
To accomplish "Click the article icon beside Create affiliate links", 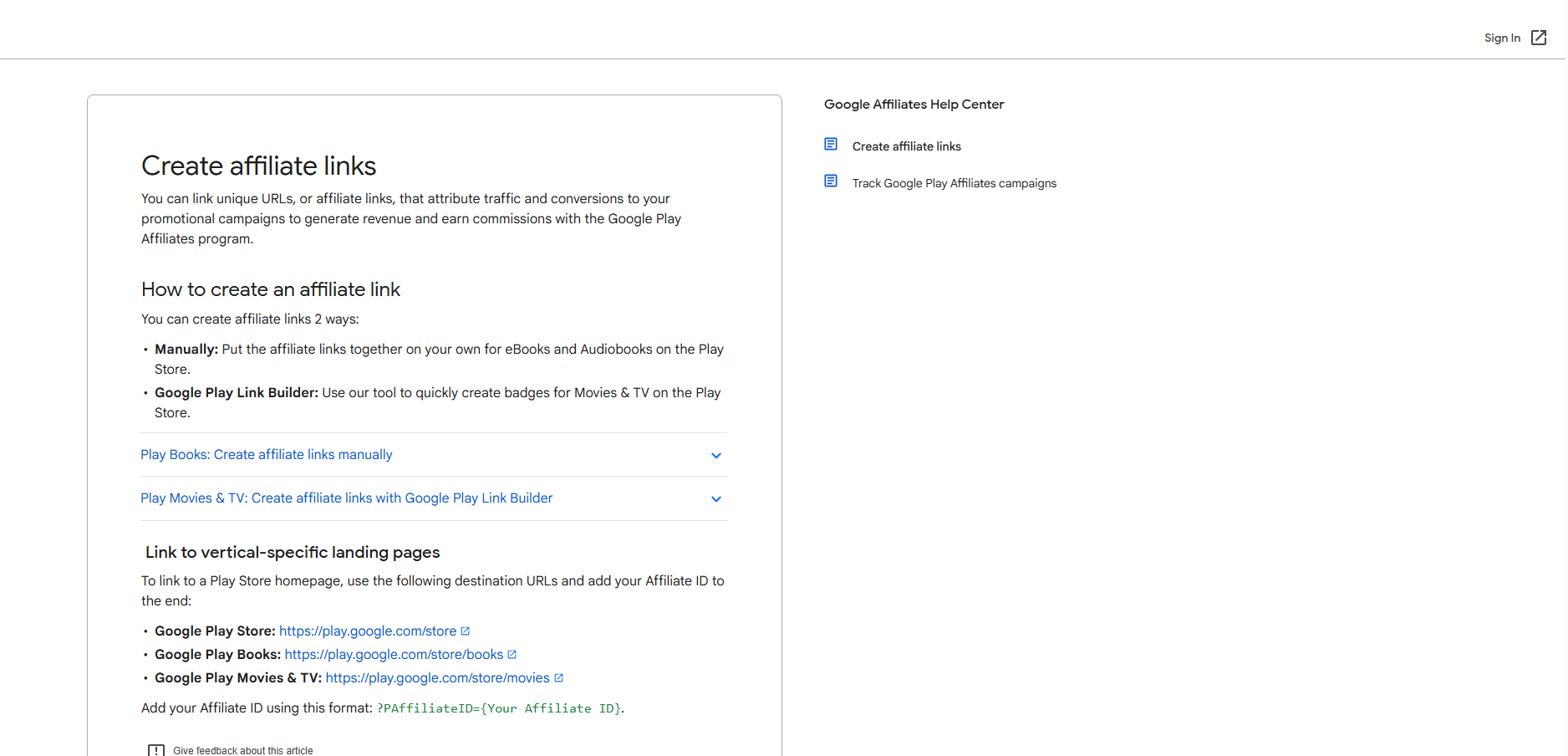I will (830, 145).
